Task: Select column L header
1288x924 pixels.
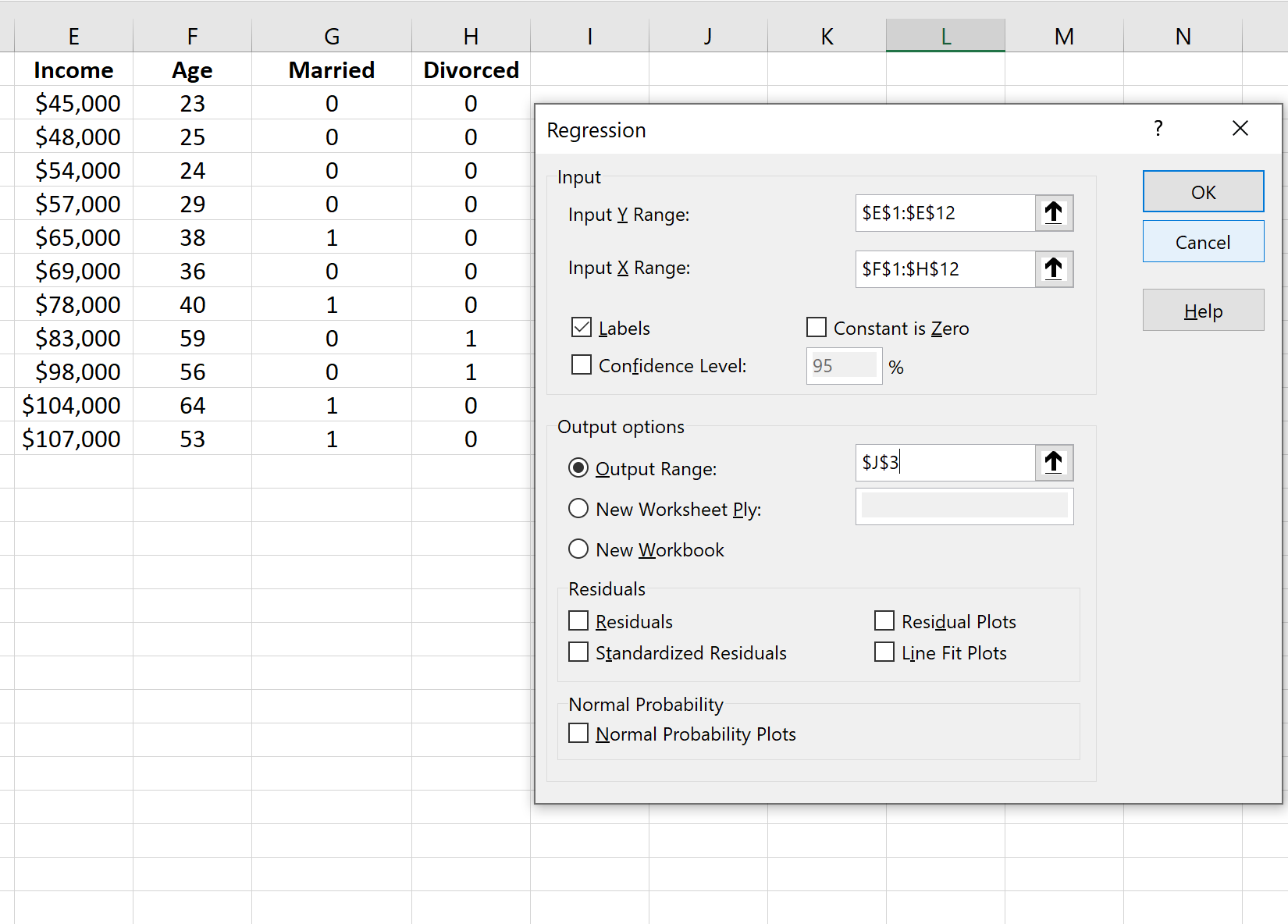Action: (x=945, y=36)
